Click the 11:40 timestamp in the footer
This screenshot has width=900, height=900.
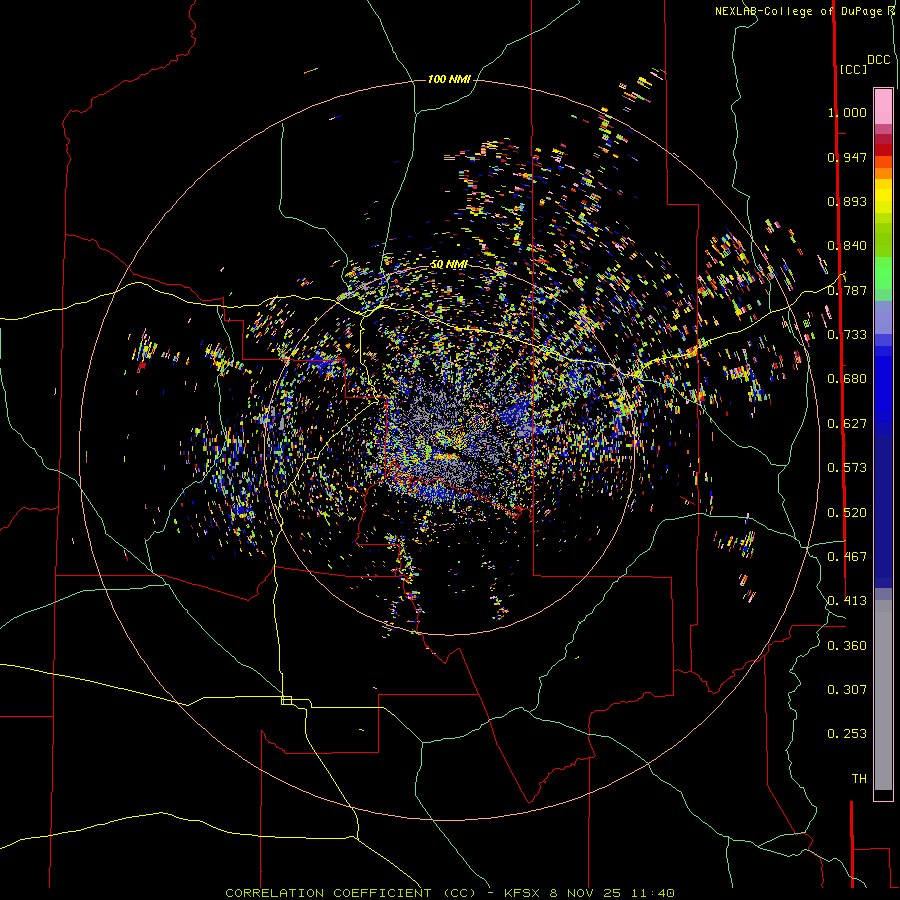pos(652,893)
